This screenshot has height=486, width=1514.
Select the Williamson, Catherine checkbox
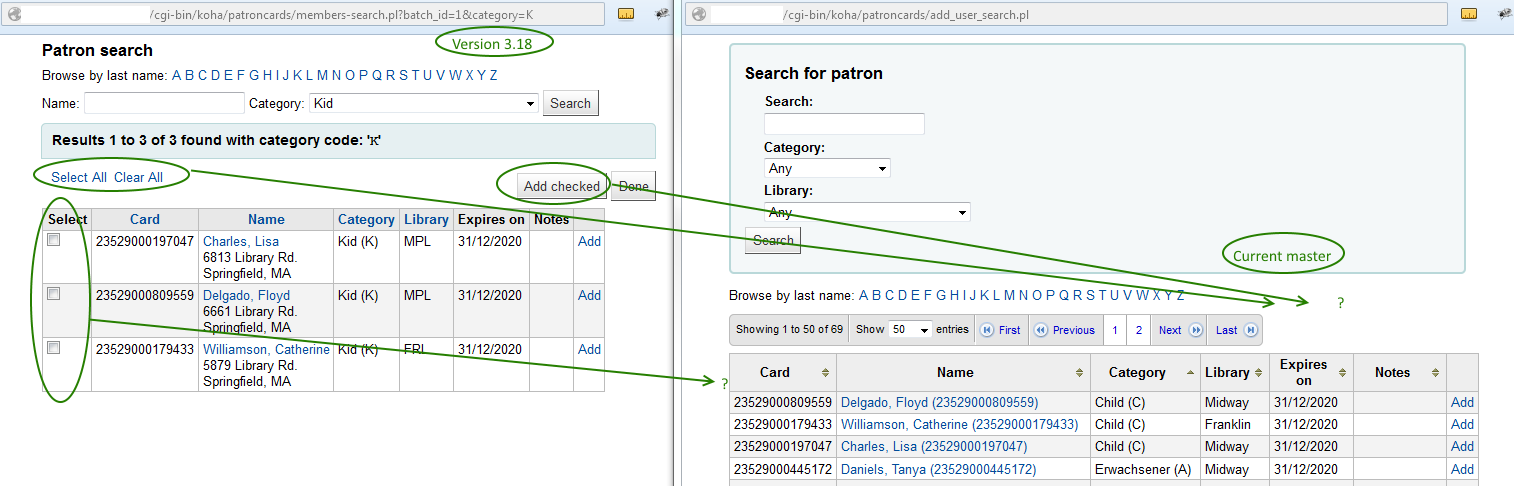(x=54, y=348)
